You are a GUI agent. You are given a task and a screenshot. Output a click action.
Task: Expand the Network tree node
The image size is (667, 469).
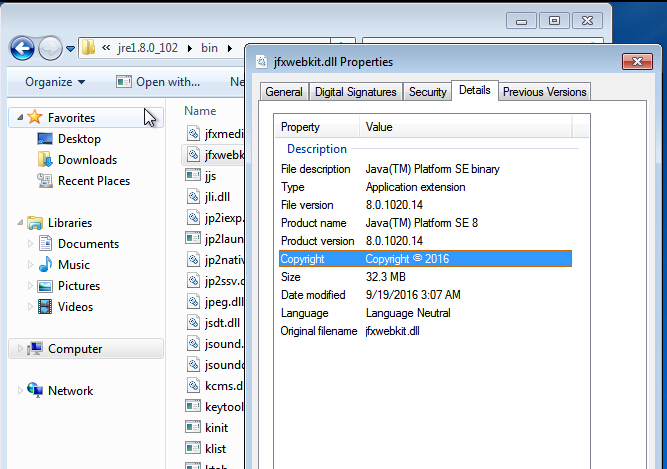tap(19, 391)
